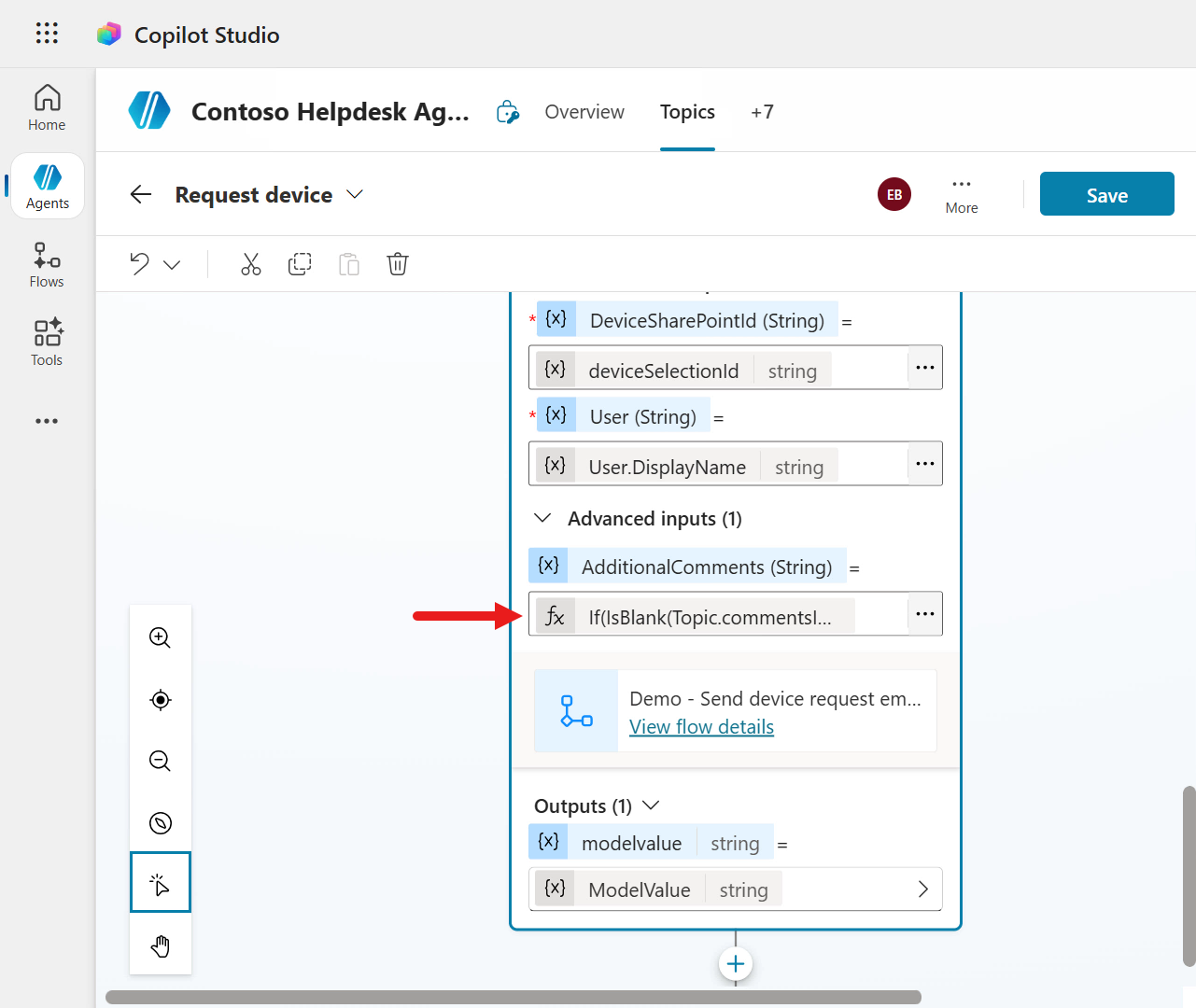The image size is (1196, 1008).
Task: Collapse the Outputs (1) section
Action: 650,805
